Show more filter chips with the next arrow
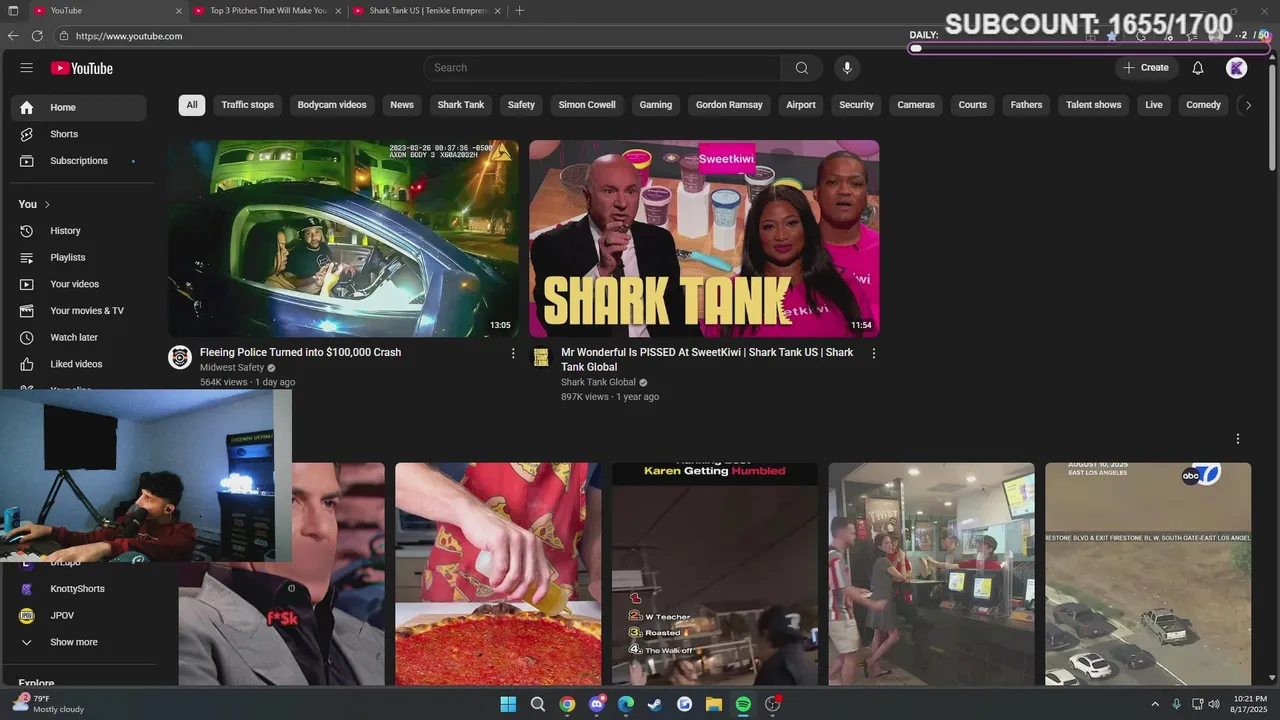1280x720 pixels. [1248, 105]
